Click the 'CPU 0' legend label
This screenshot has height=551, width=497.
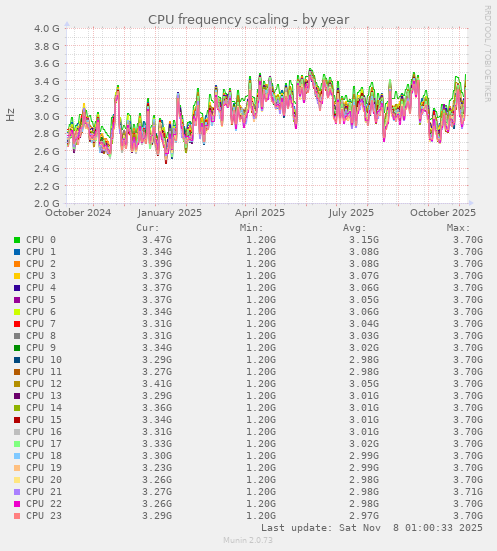coord(41,240)
